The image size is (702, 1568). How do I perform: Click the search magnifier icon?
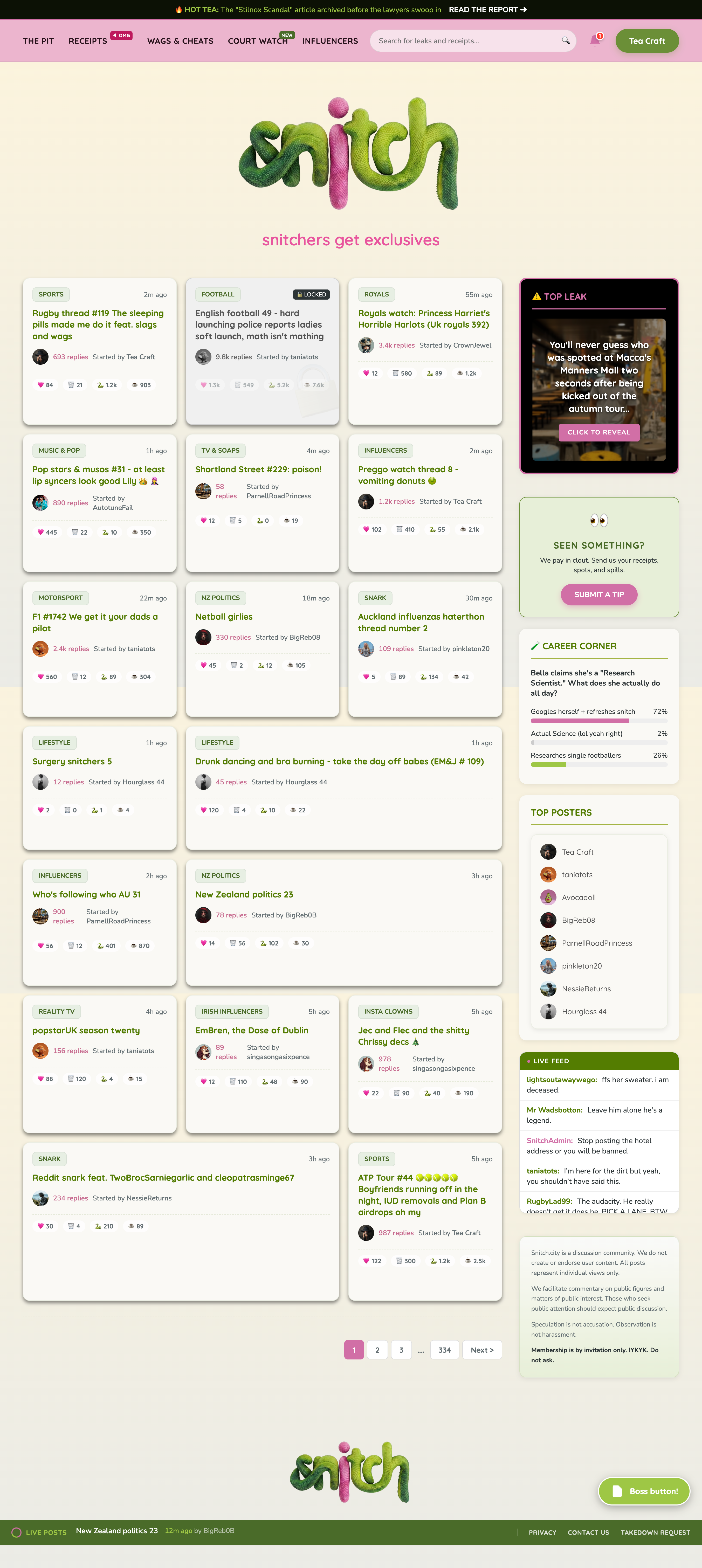point(565,41)
